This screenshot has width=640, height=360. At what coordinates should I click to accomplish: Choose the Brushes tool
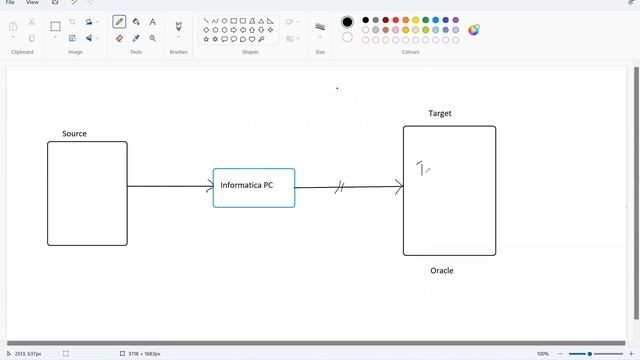coord(178,26)
